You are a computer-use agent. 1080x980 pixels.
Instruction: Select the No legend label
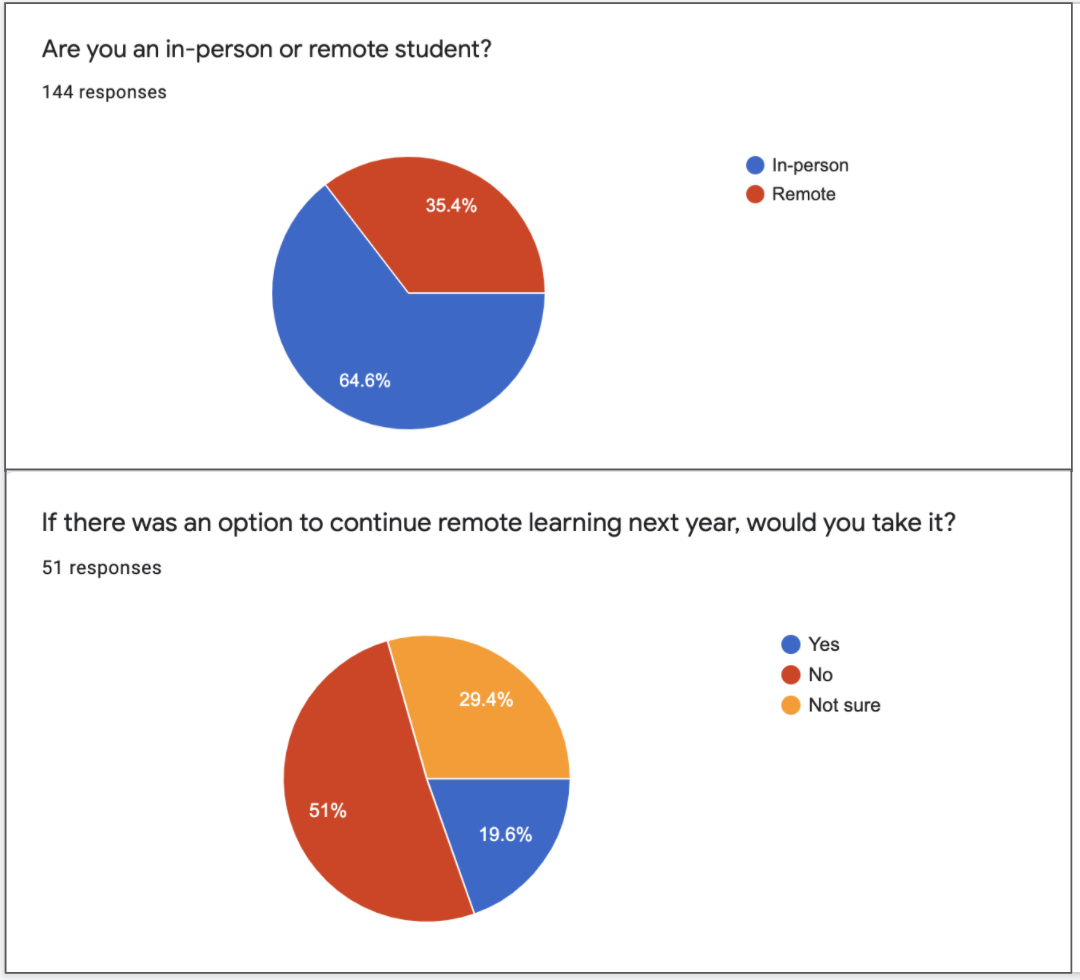(x=820, y=675)
